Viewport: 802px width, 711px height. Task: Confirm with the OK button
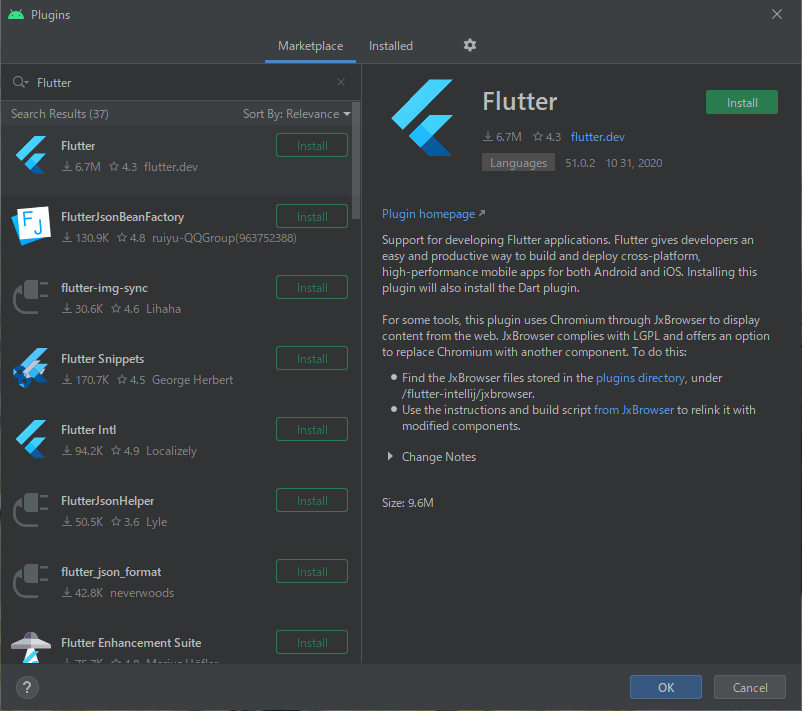click(666, 687)
